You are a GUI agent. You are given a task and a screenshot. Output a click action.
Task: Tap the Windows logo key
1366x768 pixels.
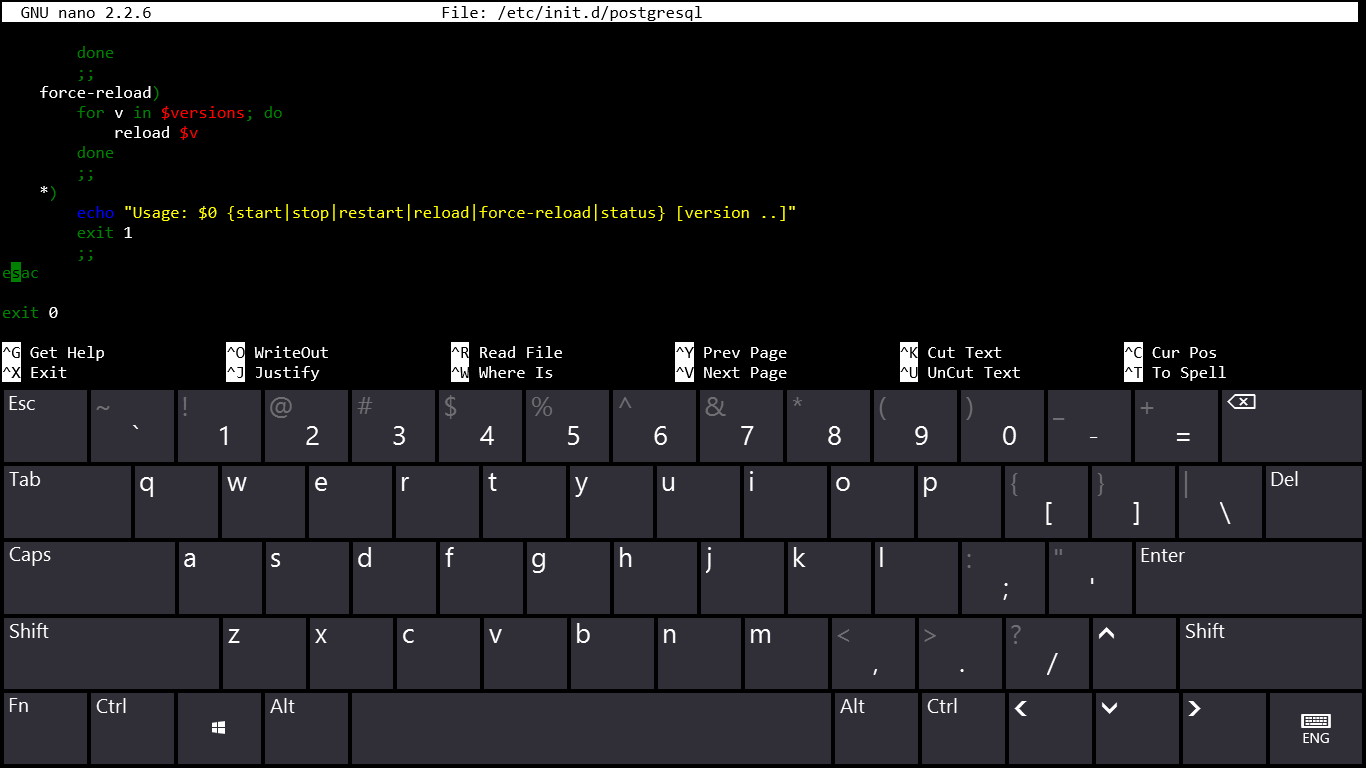tap(219, 728)
